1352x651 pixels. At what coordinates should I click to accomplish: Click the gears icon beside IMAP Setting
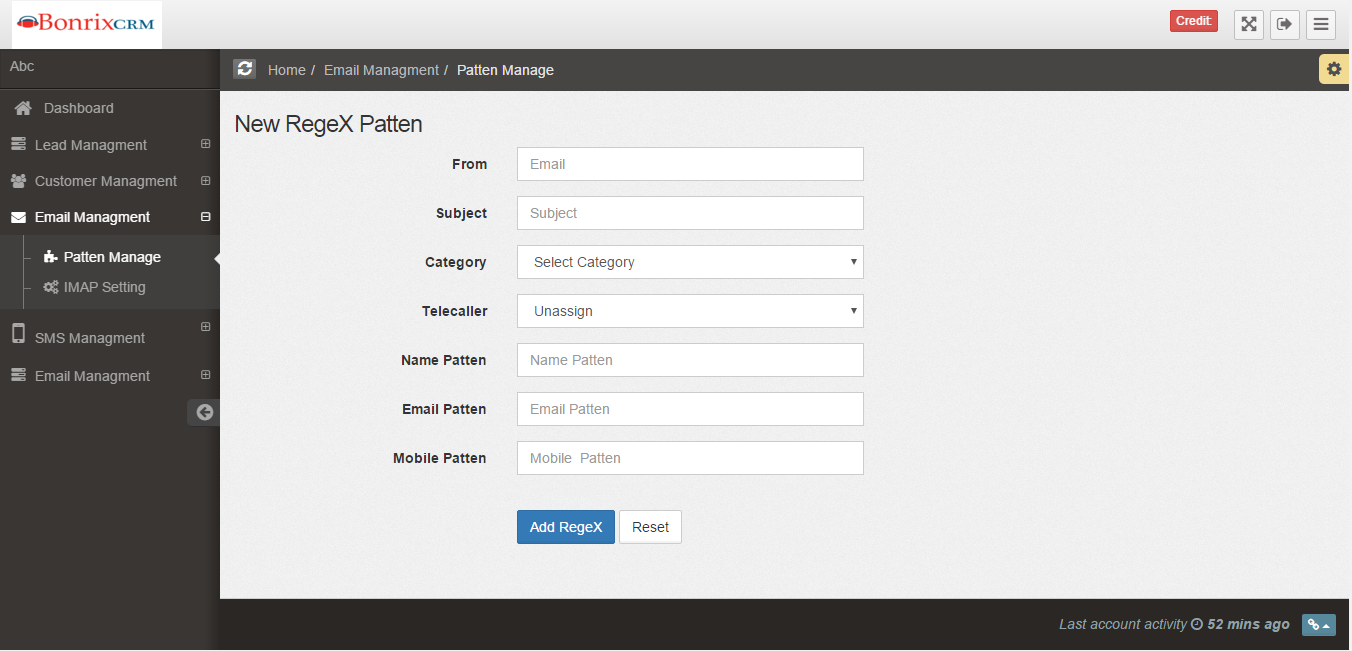[50, 287]
